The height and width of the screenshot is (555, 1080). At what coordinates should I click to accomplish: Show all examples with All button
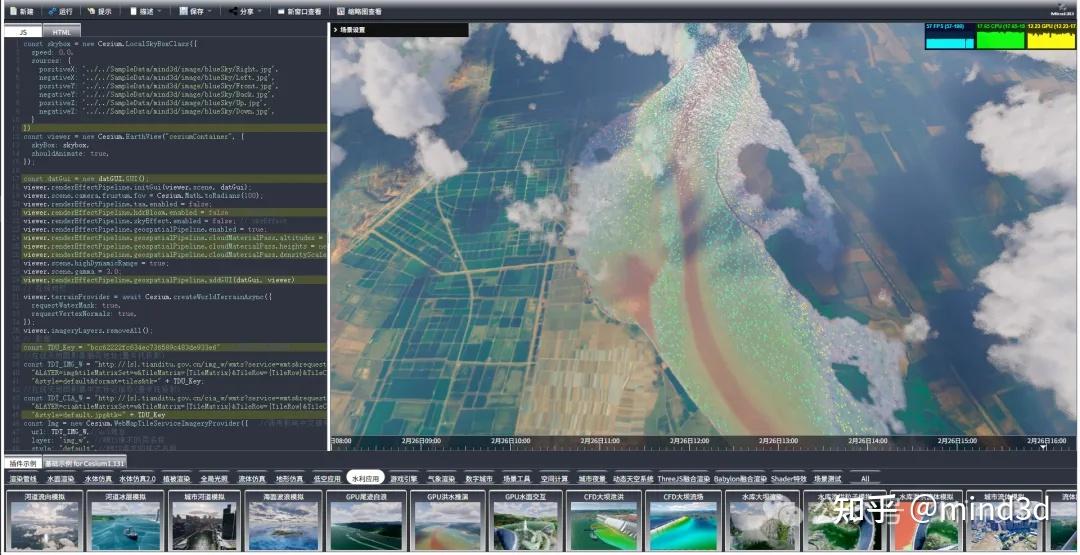coord(864,479)
